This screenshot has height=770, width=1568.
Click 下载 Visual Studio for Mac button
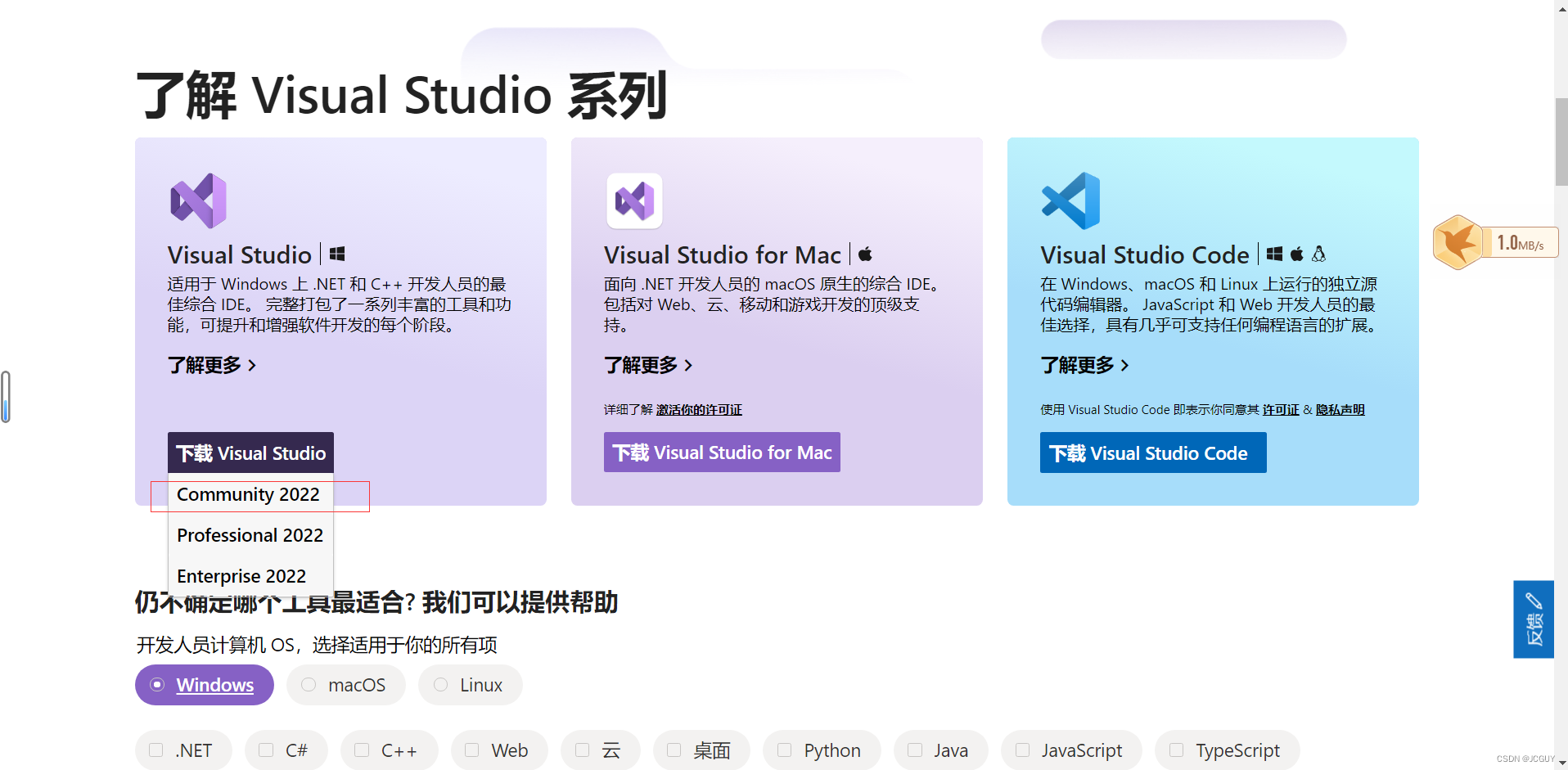tap(722, 453)
